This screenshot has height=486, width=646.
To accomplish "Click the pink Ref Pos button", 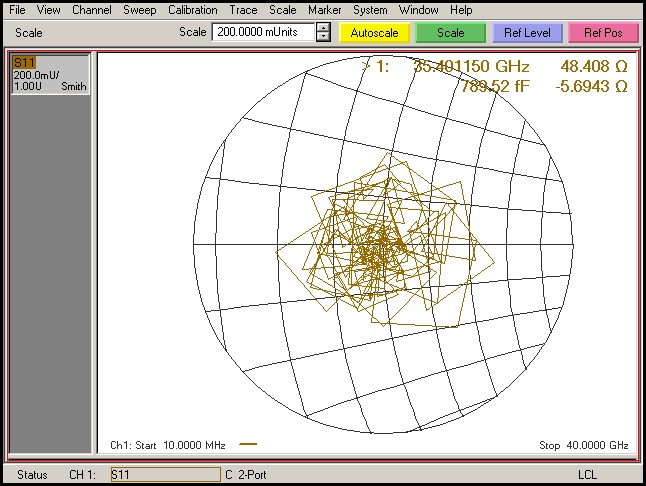I will pos(603,32).
